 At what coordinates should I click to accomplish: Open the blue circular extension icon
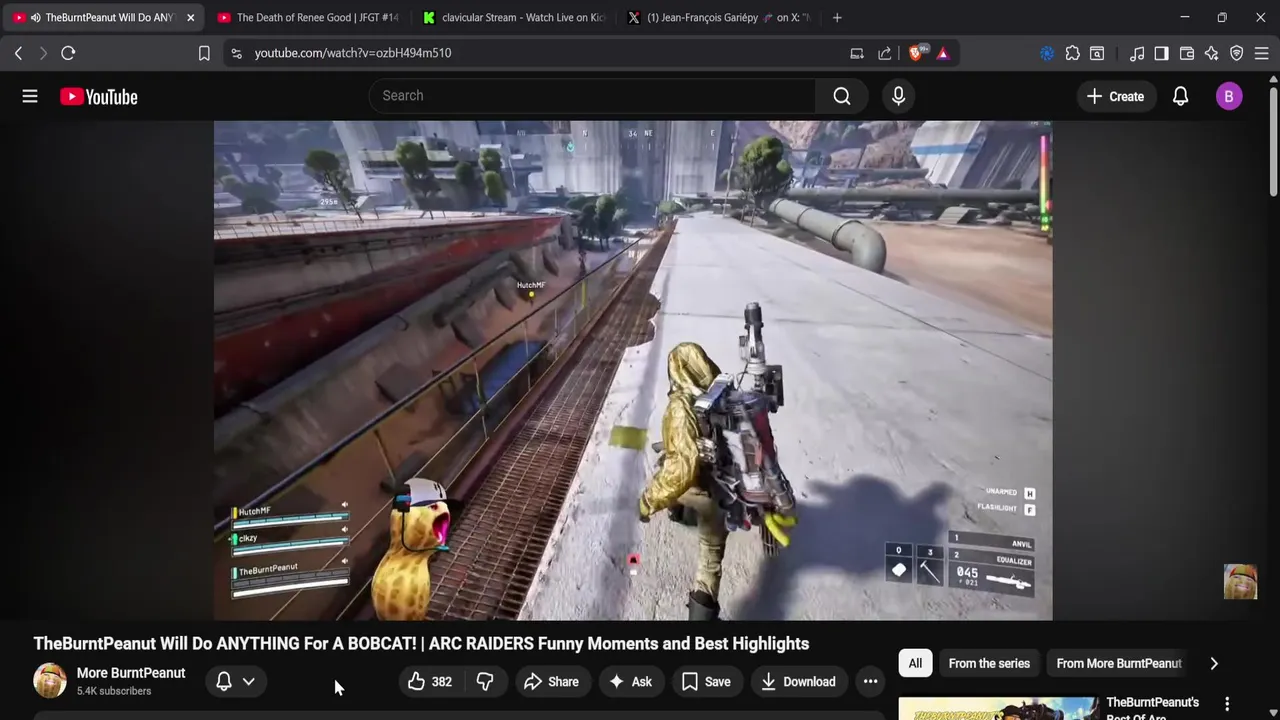tap(1047, 53)
